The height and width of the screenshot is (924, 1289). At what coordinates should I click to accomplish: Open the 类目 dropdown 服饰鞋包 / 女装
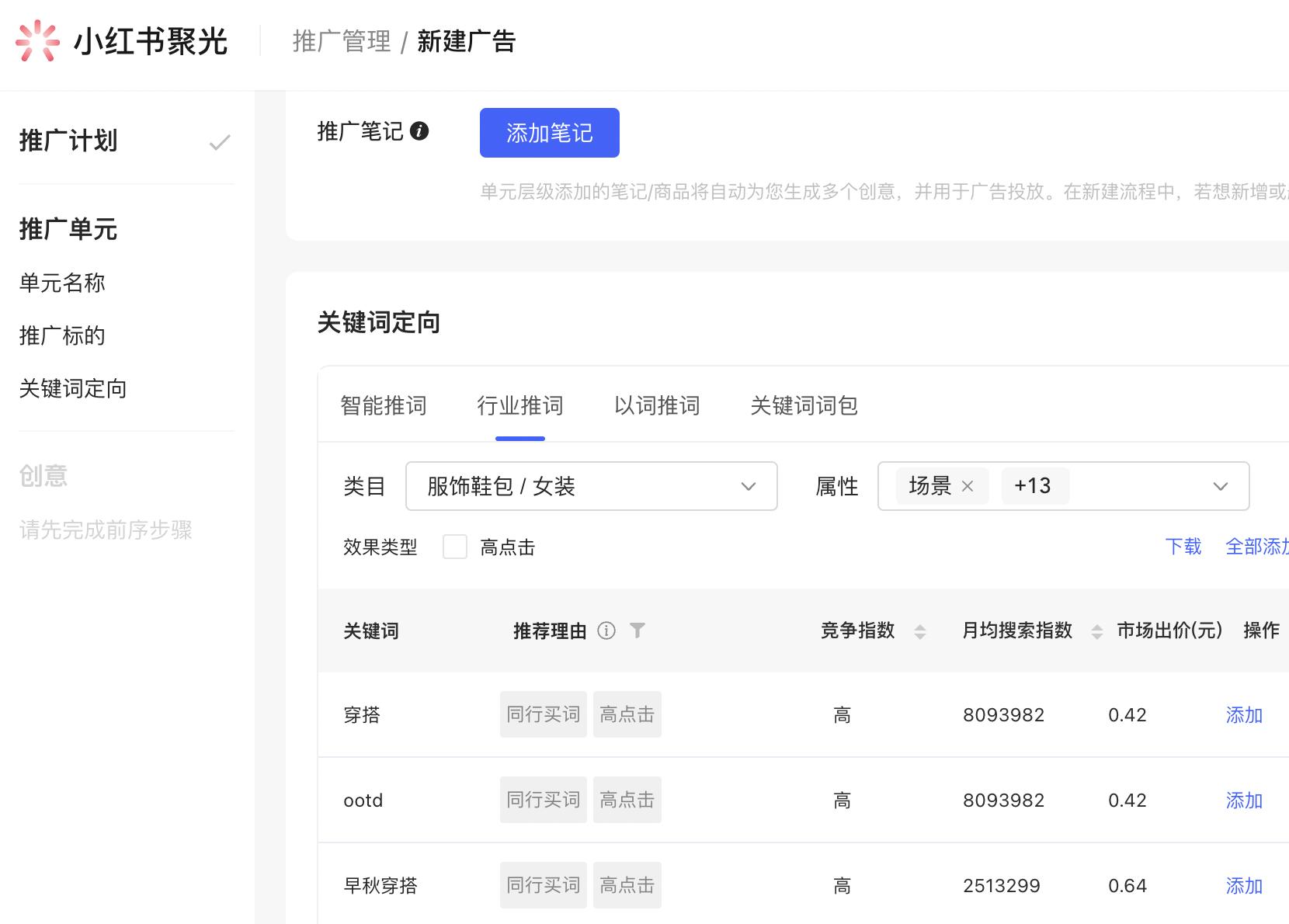tap(591, 486)
